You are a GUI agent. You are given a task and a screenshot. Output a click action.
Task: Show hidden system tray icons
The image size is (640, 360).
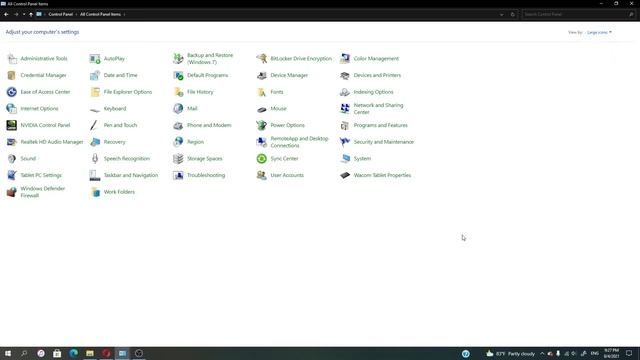542,353
